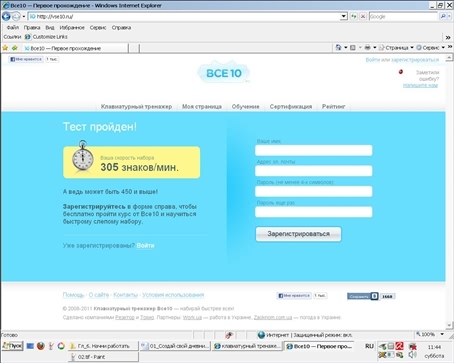Click the address bar showing vse10.ru
Viewport: 454px width, 363px height.
click(x=184, y=16)
